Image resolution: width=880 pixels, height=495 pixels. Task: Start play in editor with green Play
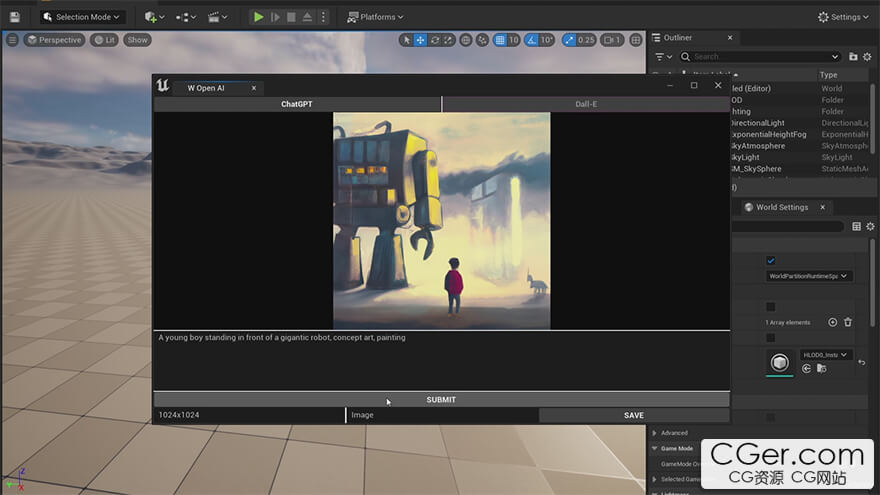click(x=258, y=17)
